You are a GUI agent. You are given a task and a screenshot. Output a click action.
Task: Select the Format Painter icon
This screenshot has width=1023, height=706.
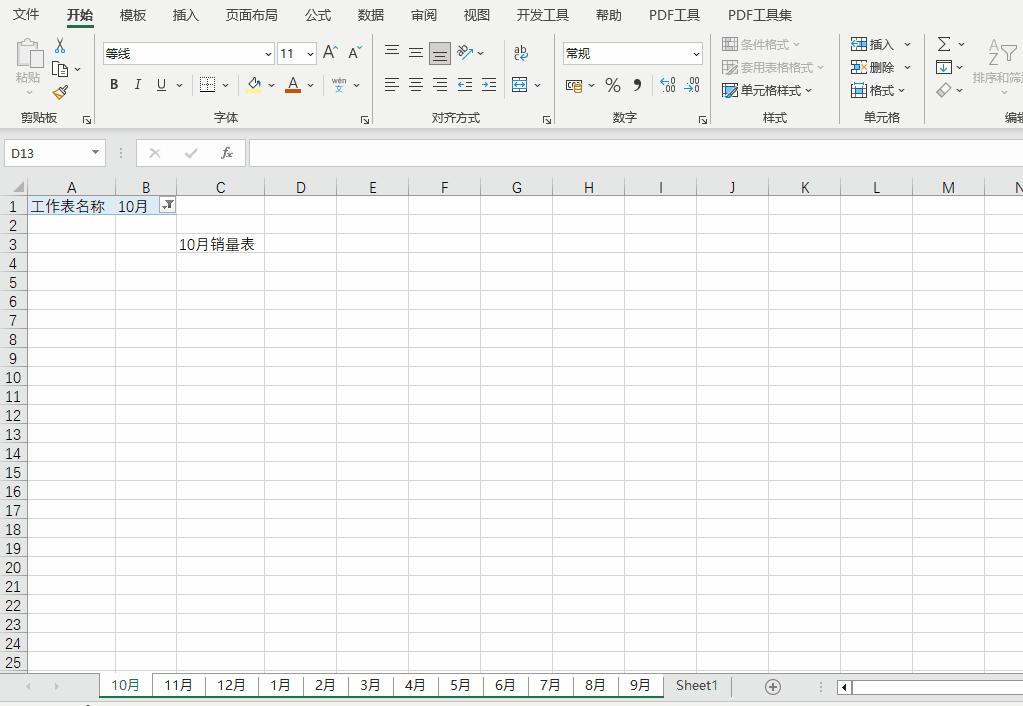pos(60,93)
